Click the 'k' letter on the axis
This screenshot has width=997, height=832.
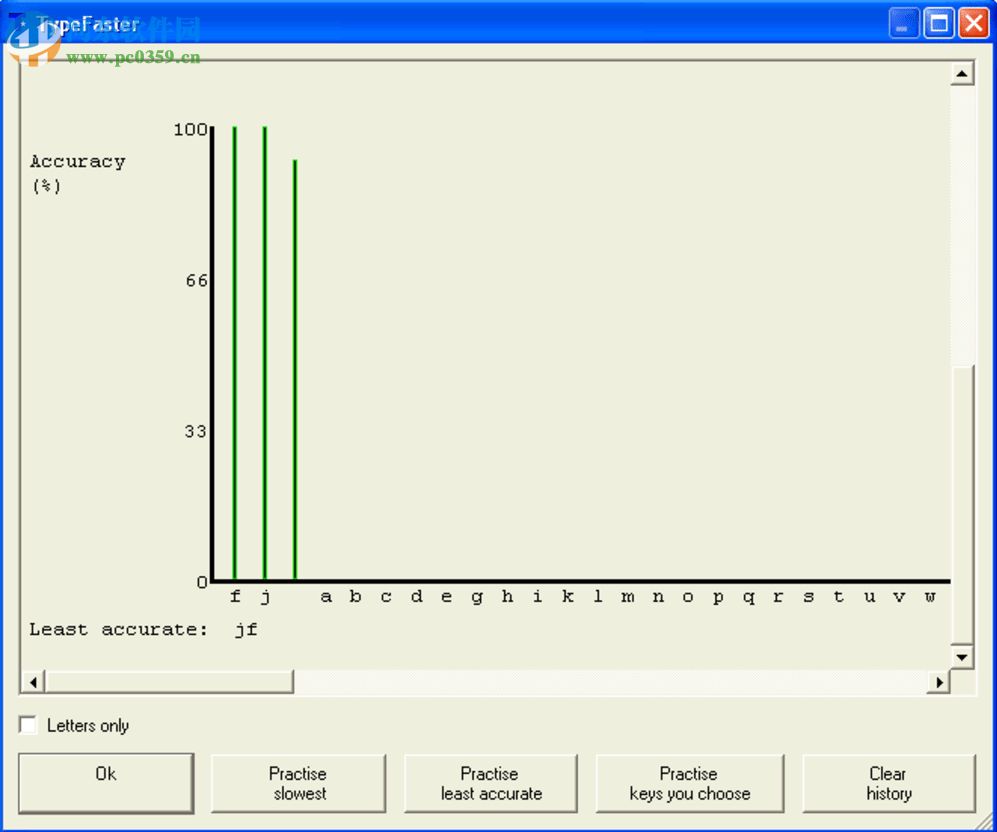pos(568,596)
